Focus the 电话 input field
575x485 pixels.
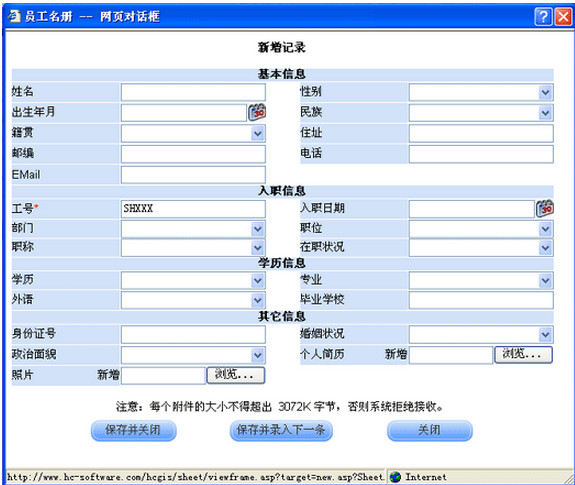tap(481, 154)
